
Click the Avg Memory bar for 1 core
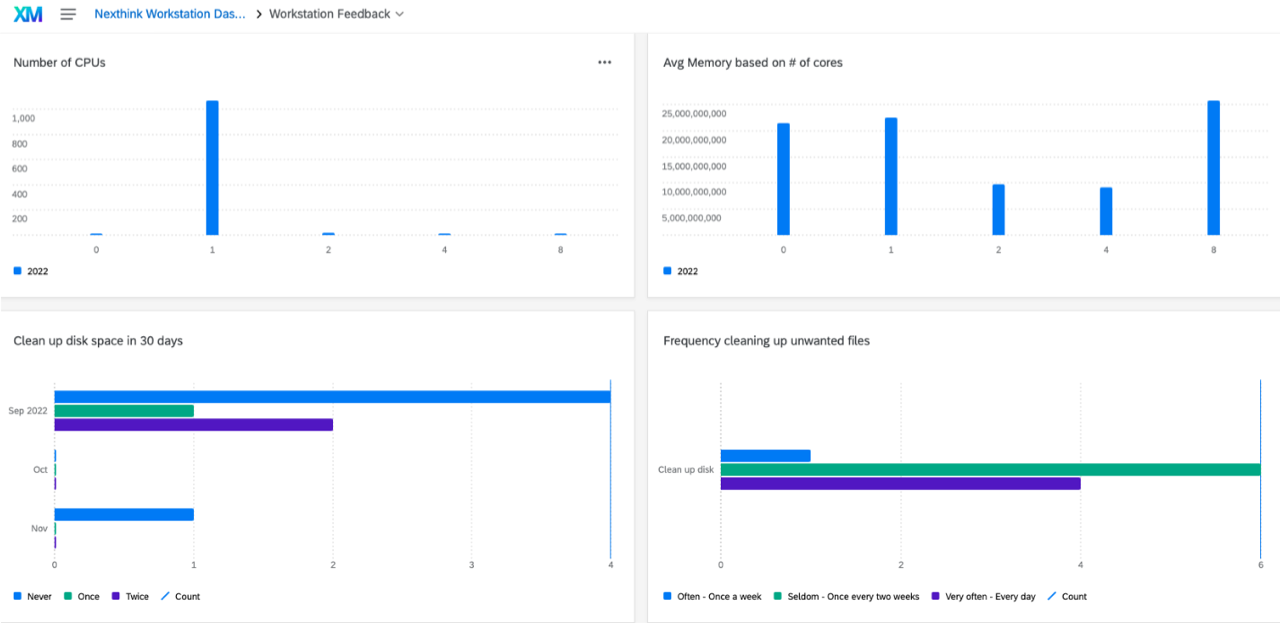(891, 176)
